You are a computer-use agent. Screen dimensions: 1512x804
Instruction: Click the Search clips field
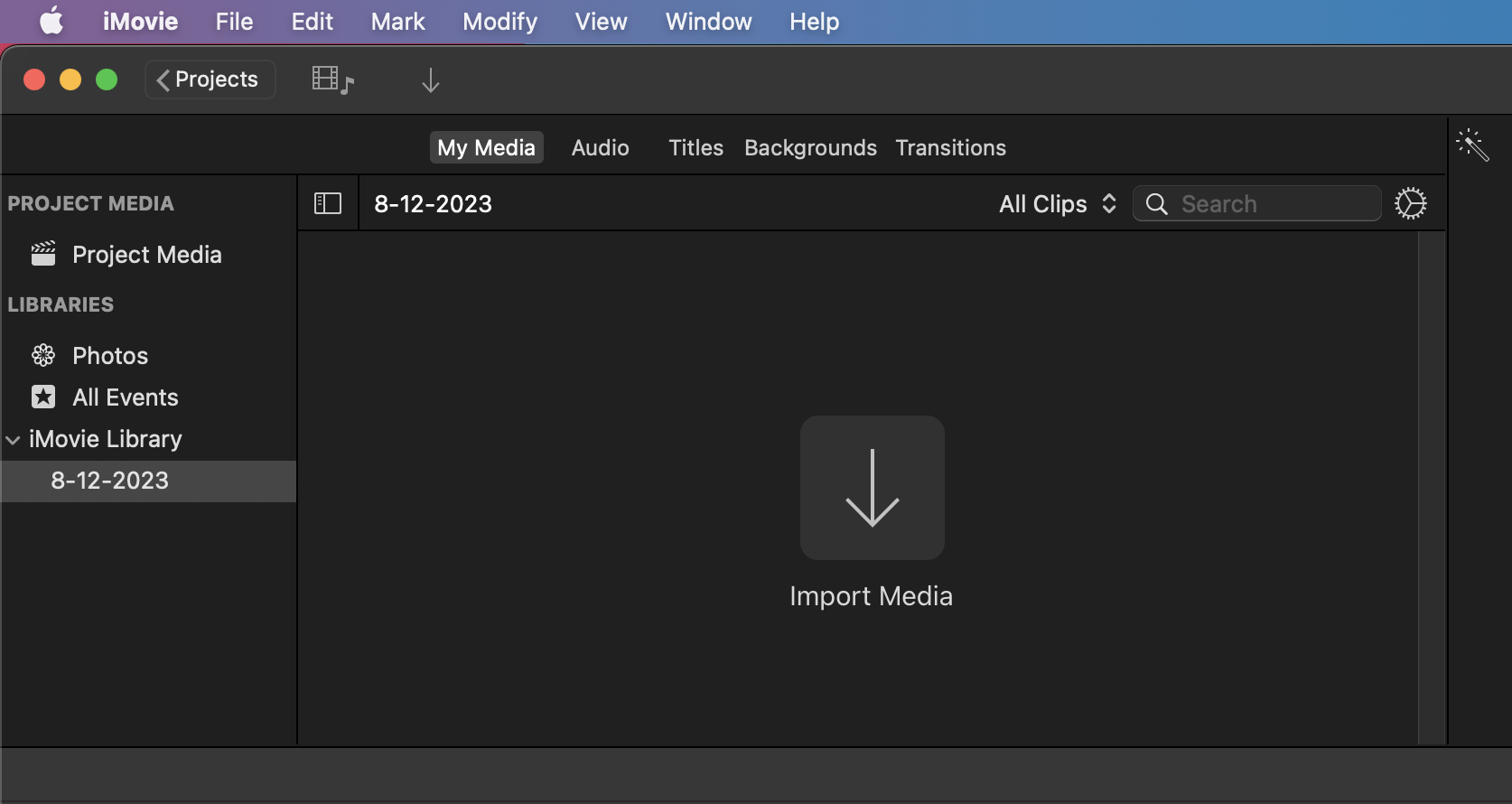tap(1256, 203)
